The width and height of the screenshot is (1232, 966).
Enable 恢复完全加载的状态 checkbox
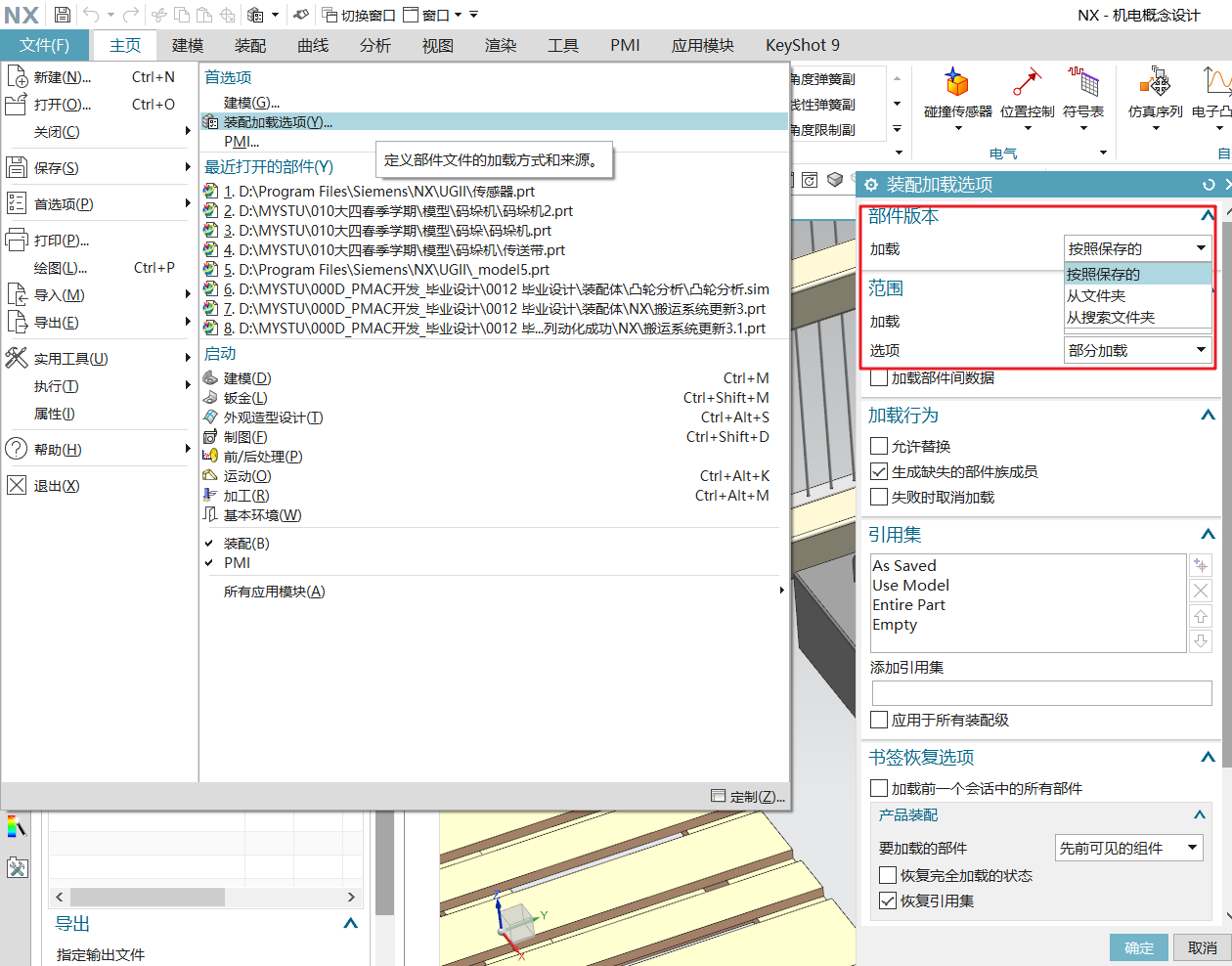click(888, 875)
